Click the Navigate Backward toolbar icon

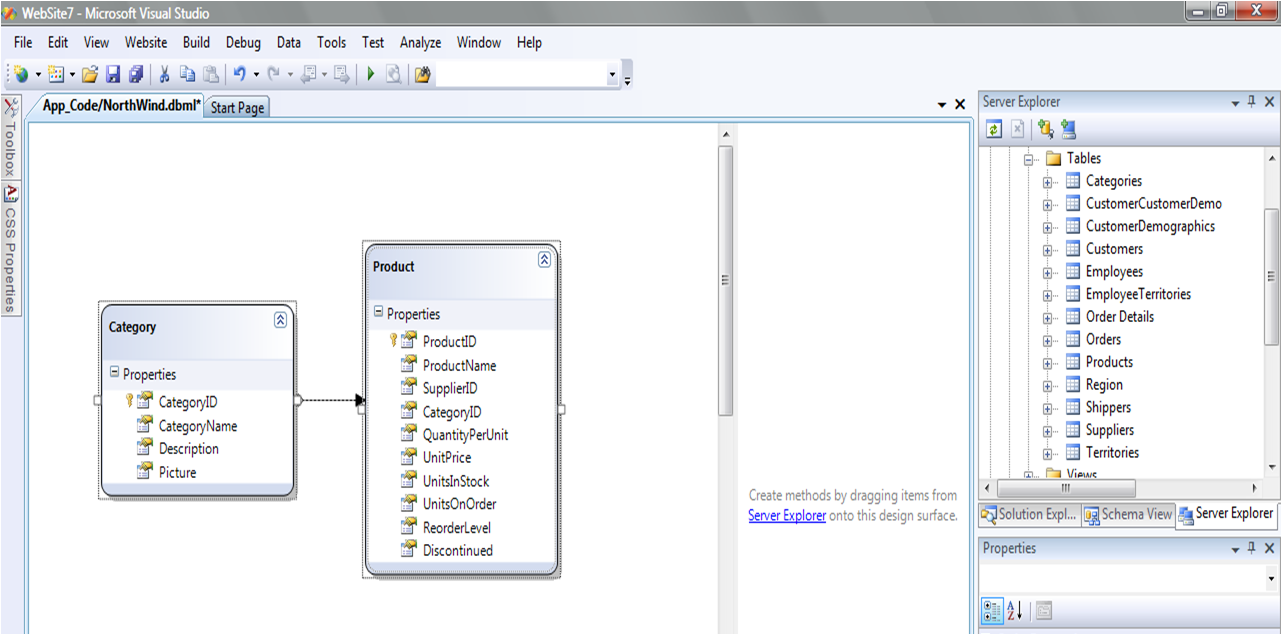point(310,74)
